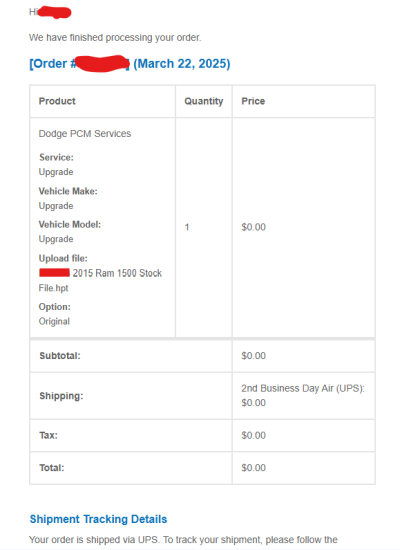Screen dimensions: 400x550
Task: Select the Dodge PCM Services product name
Action: [85, 134]
